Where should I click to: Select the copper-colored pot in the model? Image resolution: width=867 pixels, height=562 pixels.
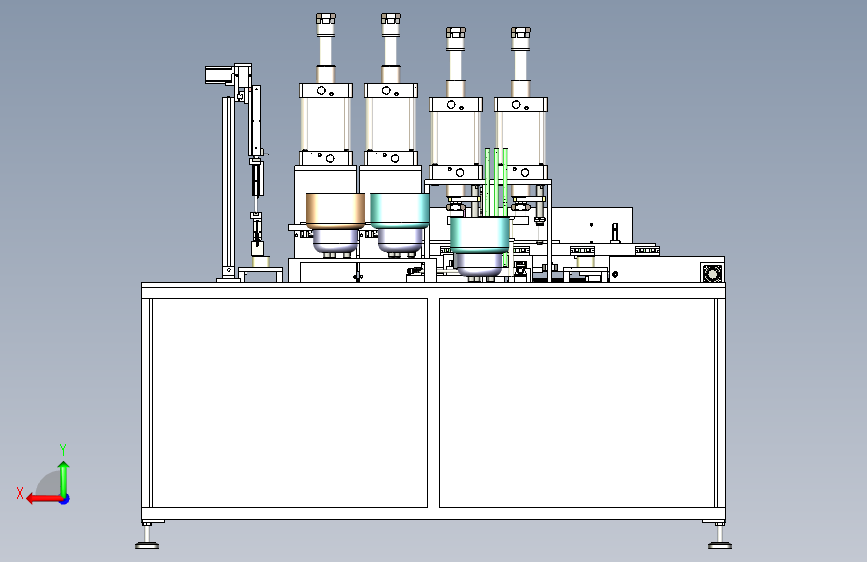[x=335, y=211]
